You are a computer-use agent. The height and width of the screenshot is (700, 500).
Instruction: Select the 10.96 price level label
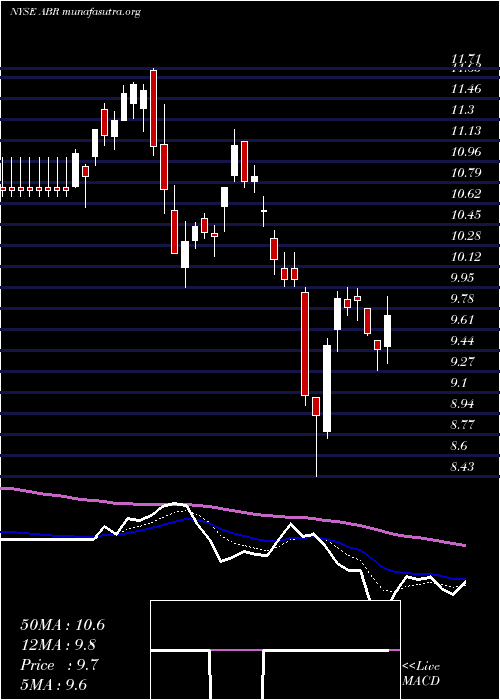(466, 152)
